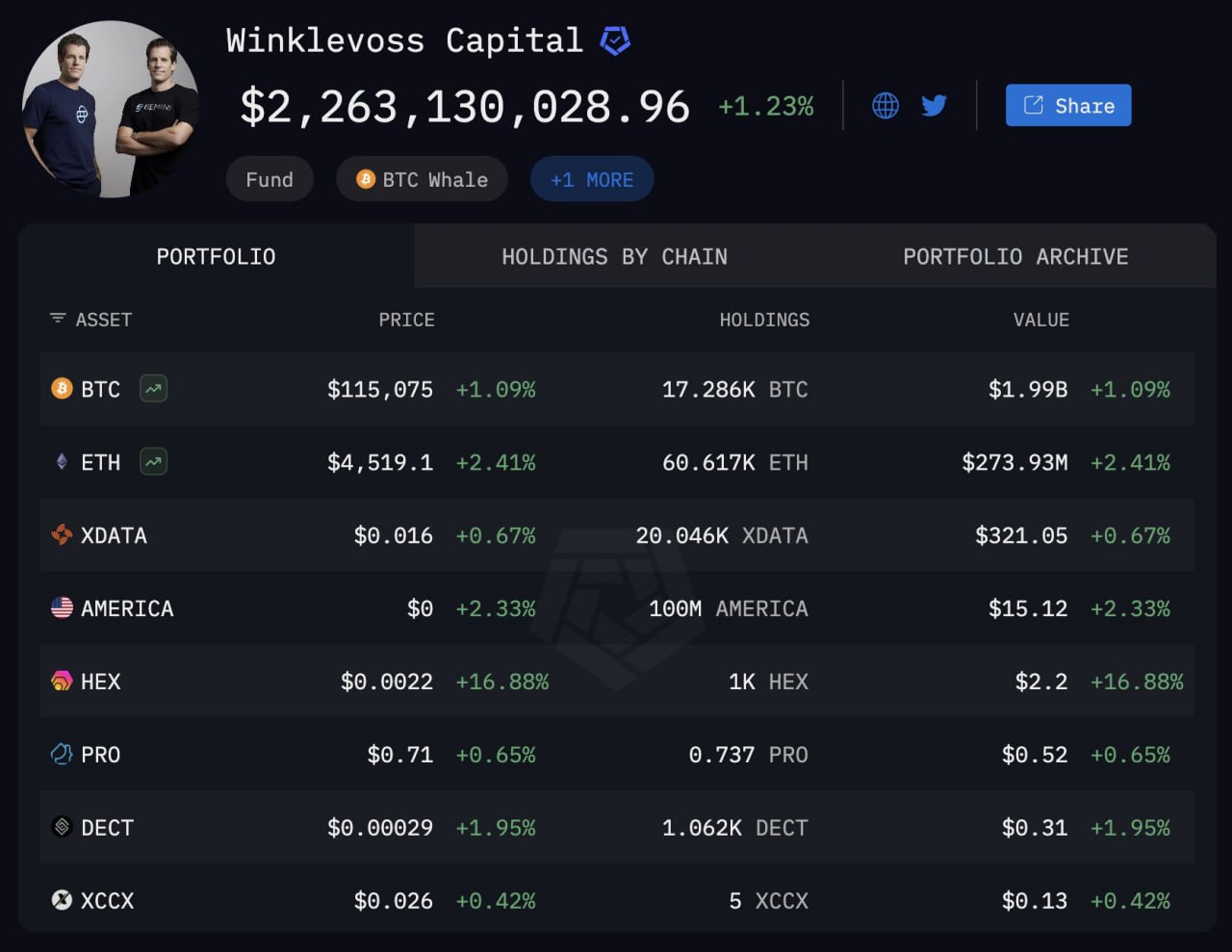This screenshot has height=952, width=1232.
Task: Open the Twitter bird icon
Action: 934,105
